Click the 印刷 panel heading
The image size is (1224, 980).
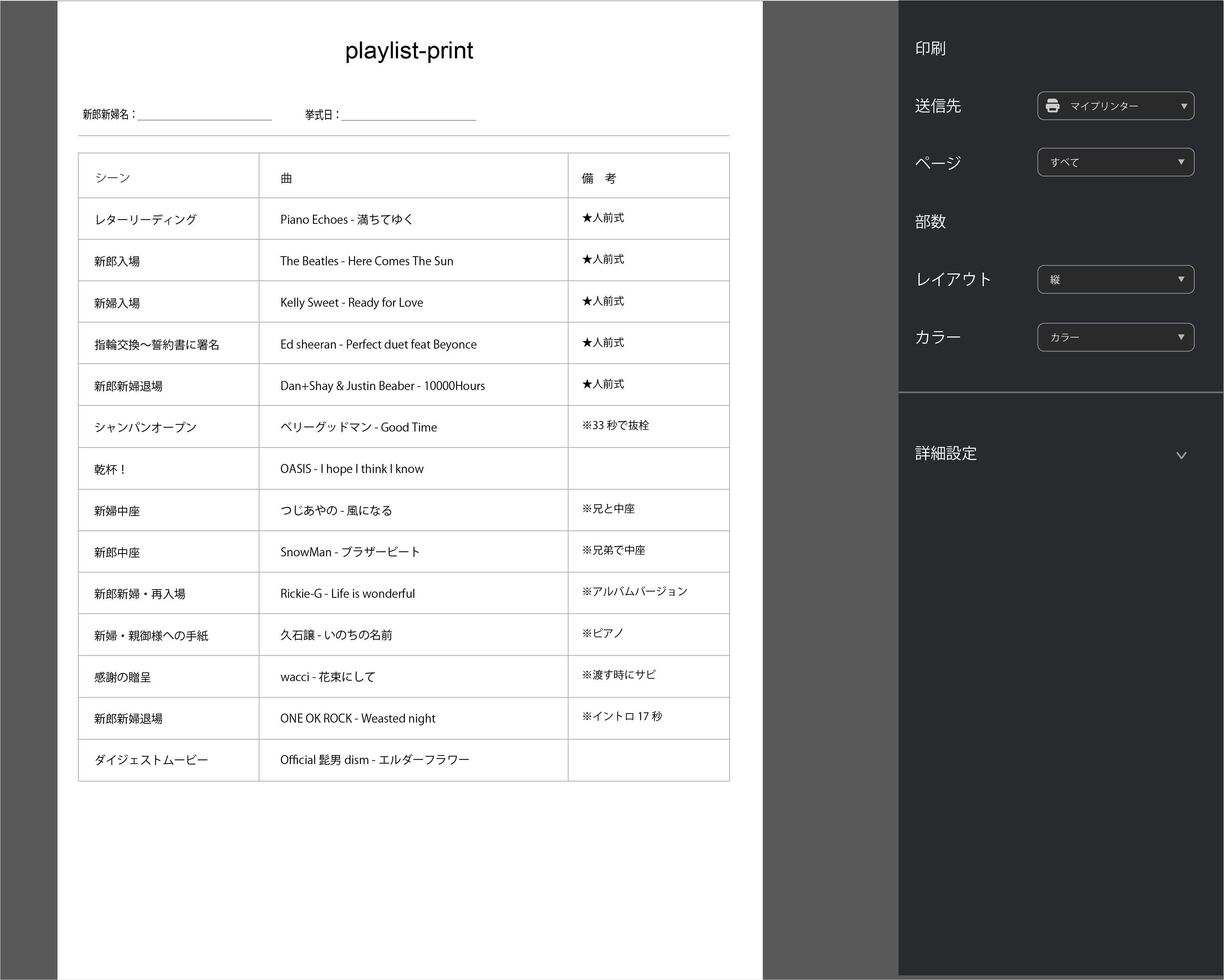(931, 48)
